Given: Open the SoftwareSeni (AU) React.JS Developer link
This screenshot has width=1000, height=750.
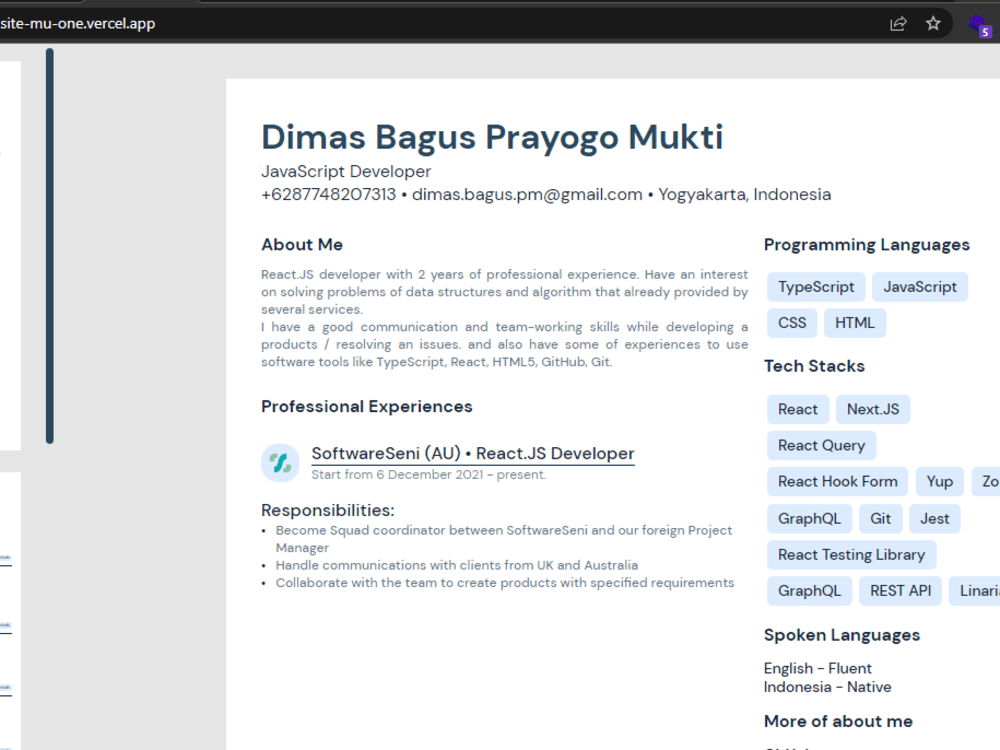Looking at the screenshot, I should pyautogui.click(x=472, y=453).
